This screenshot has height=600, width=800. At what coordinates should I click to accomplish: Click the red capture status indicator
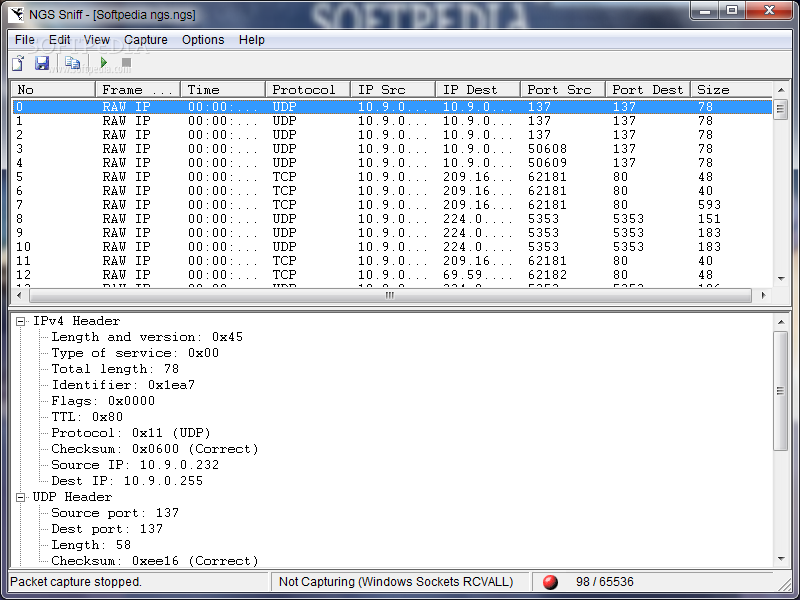(x=550, y=582)
